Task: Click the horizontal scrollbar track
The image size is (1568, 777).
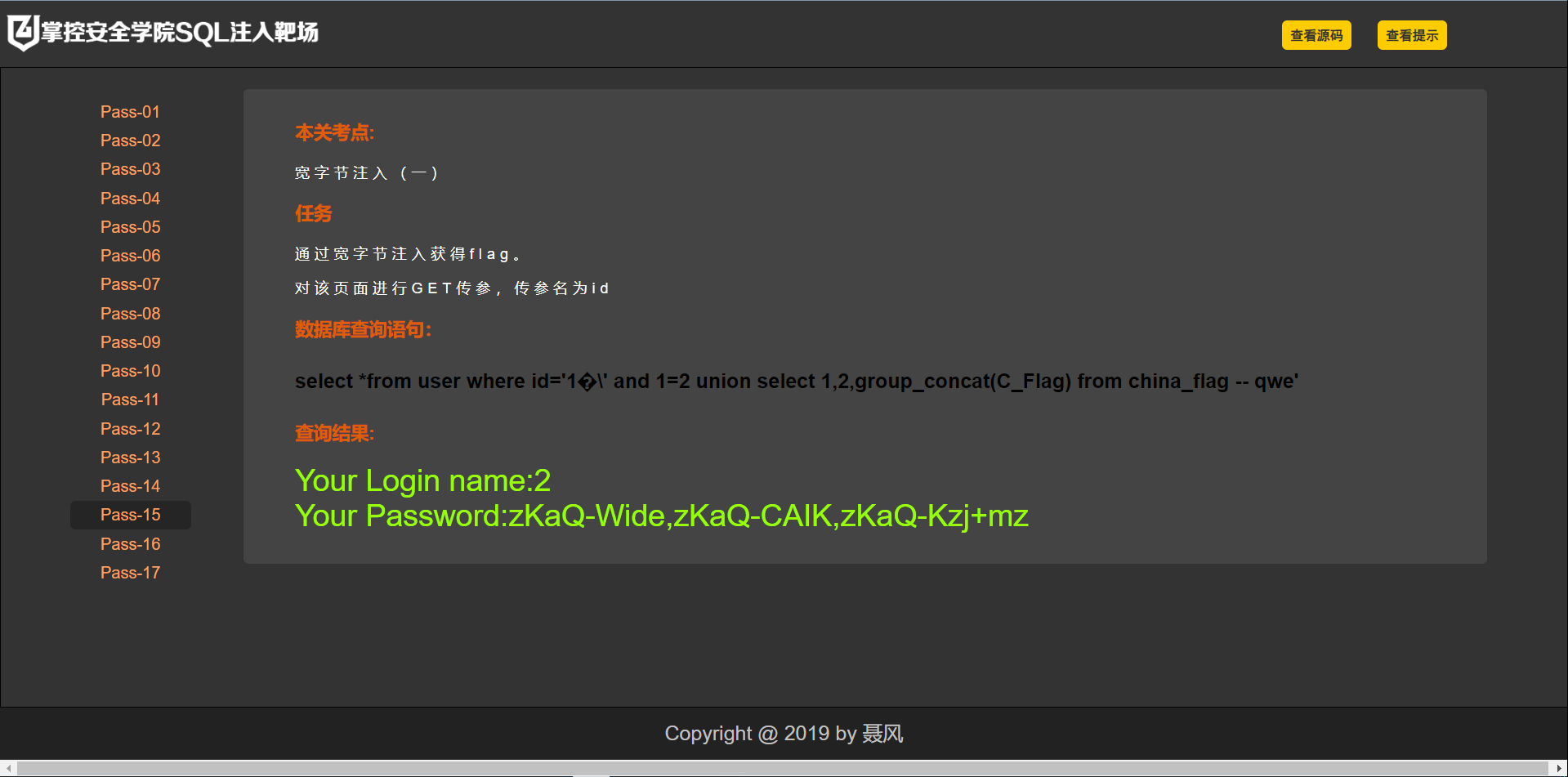Action: pyautogui.click(x=784, y=769)
